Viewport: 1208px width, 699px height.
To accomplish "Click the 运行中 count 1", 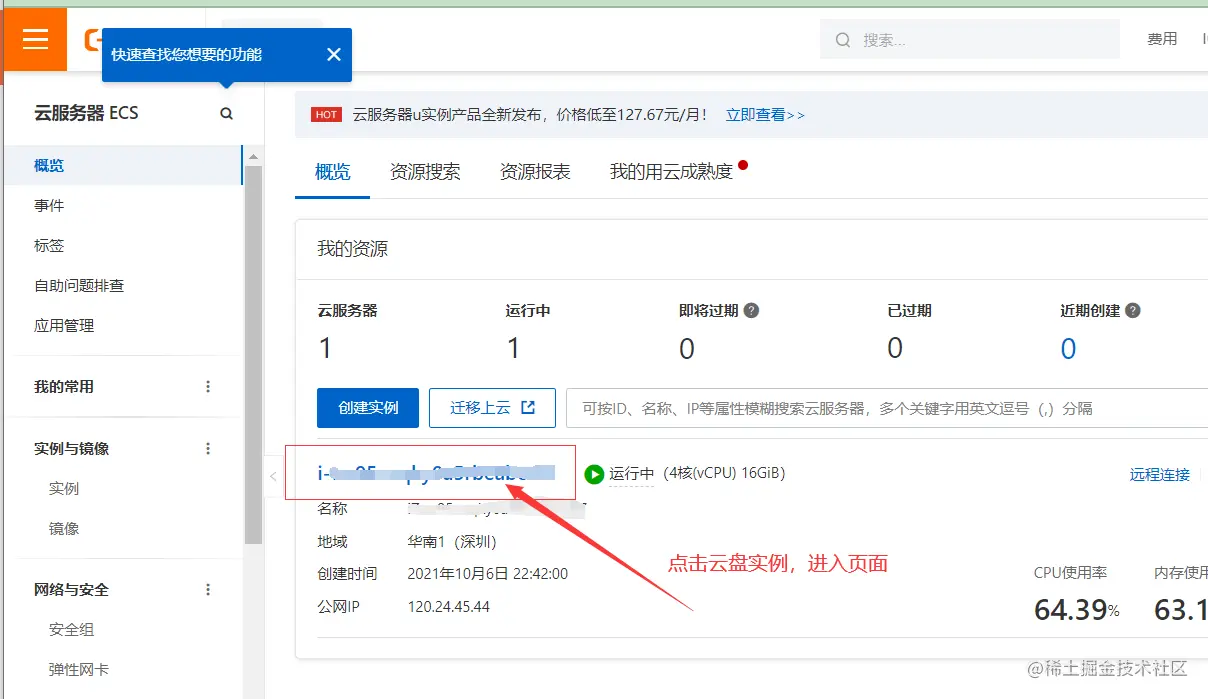I will coord(513,348).
